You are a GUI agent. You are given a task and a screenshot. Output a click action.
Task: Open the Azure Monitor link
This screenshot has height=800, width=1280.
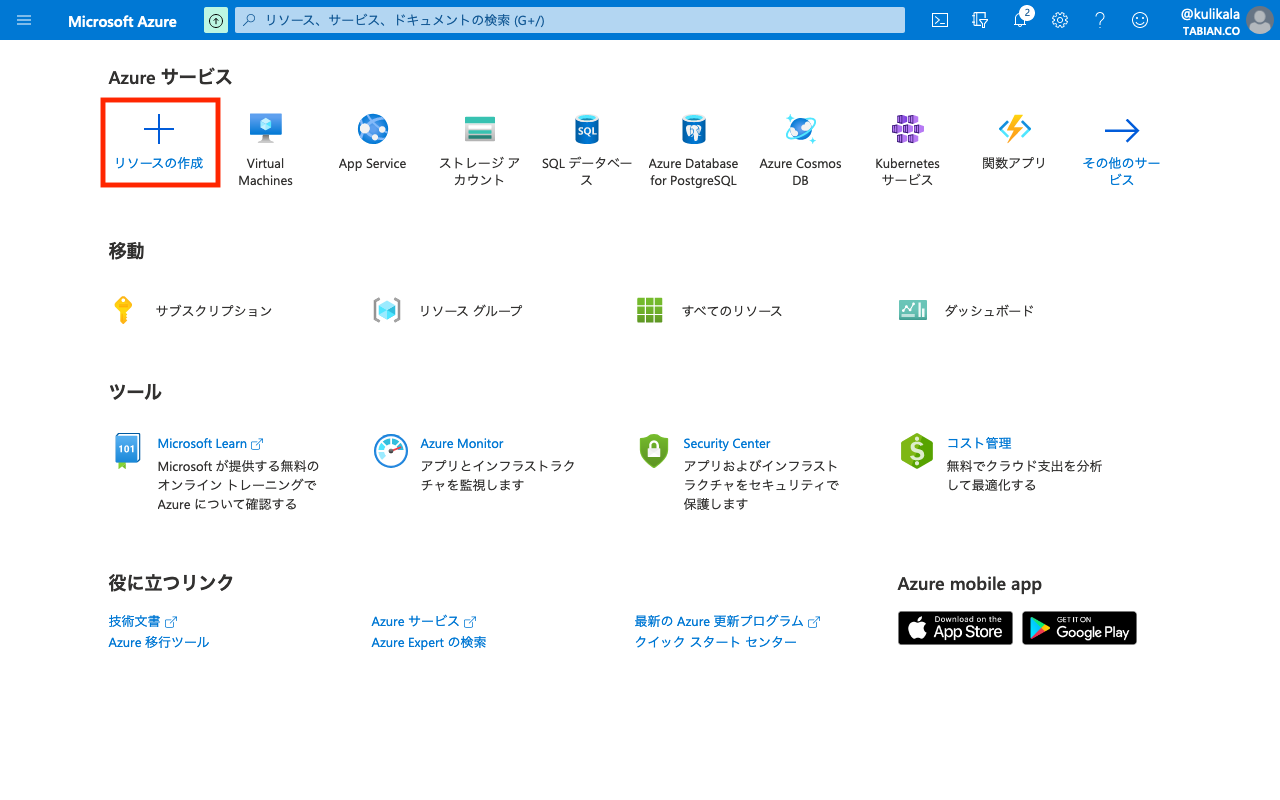point(462,443)
